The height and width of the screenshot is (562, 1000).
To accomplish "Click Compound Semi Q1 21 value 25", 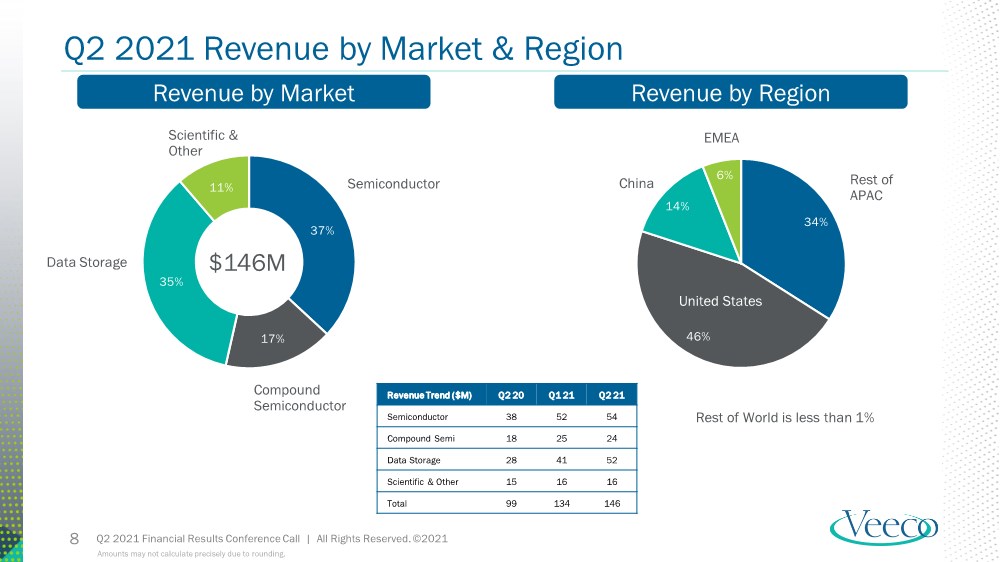I will (561, 438).
